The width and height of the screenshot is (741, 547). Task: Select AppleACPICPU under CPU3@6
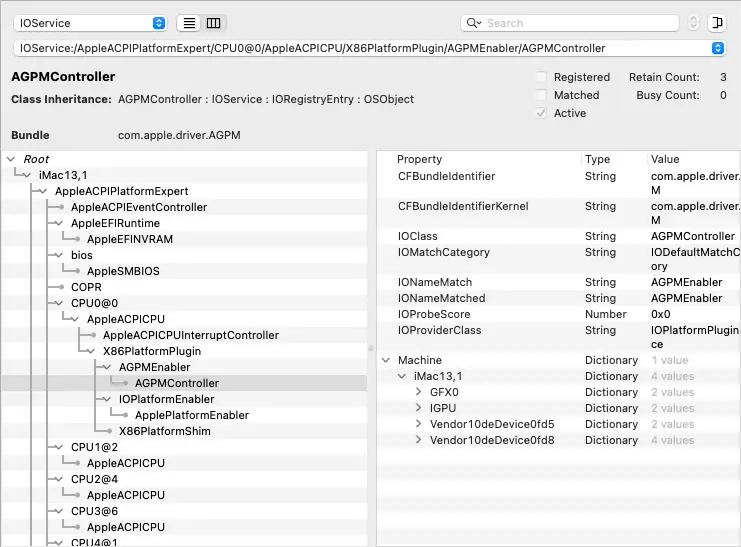click(126, 528)
